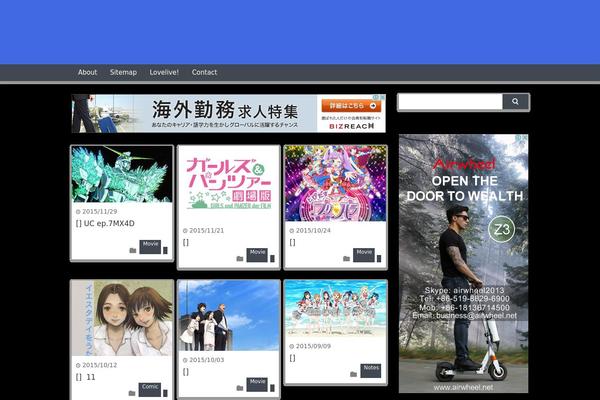Click the date 2015/10/24 on post card
600x400 pixels.
click(313, 231)
